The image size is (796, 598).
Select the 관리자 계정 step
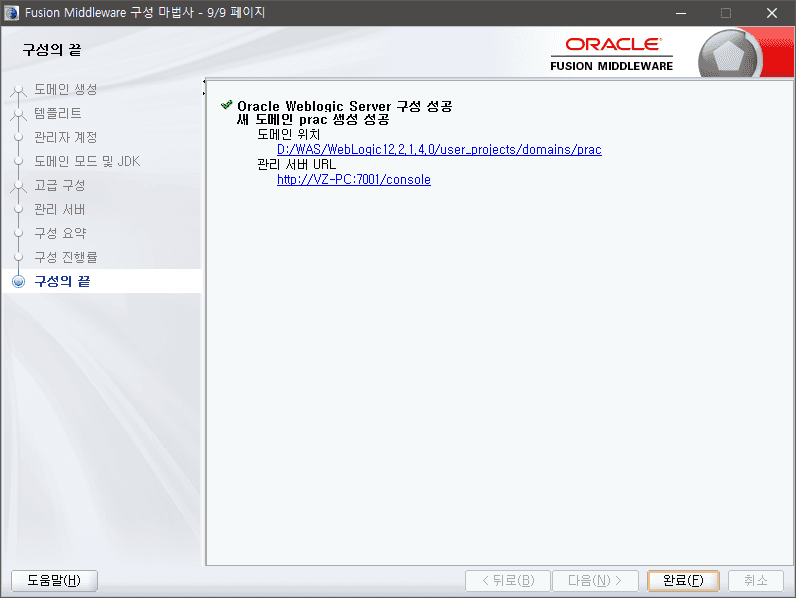(x=65, y=137)
